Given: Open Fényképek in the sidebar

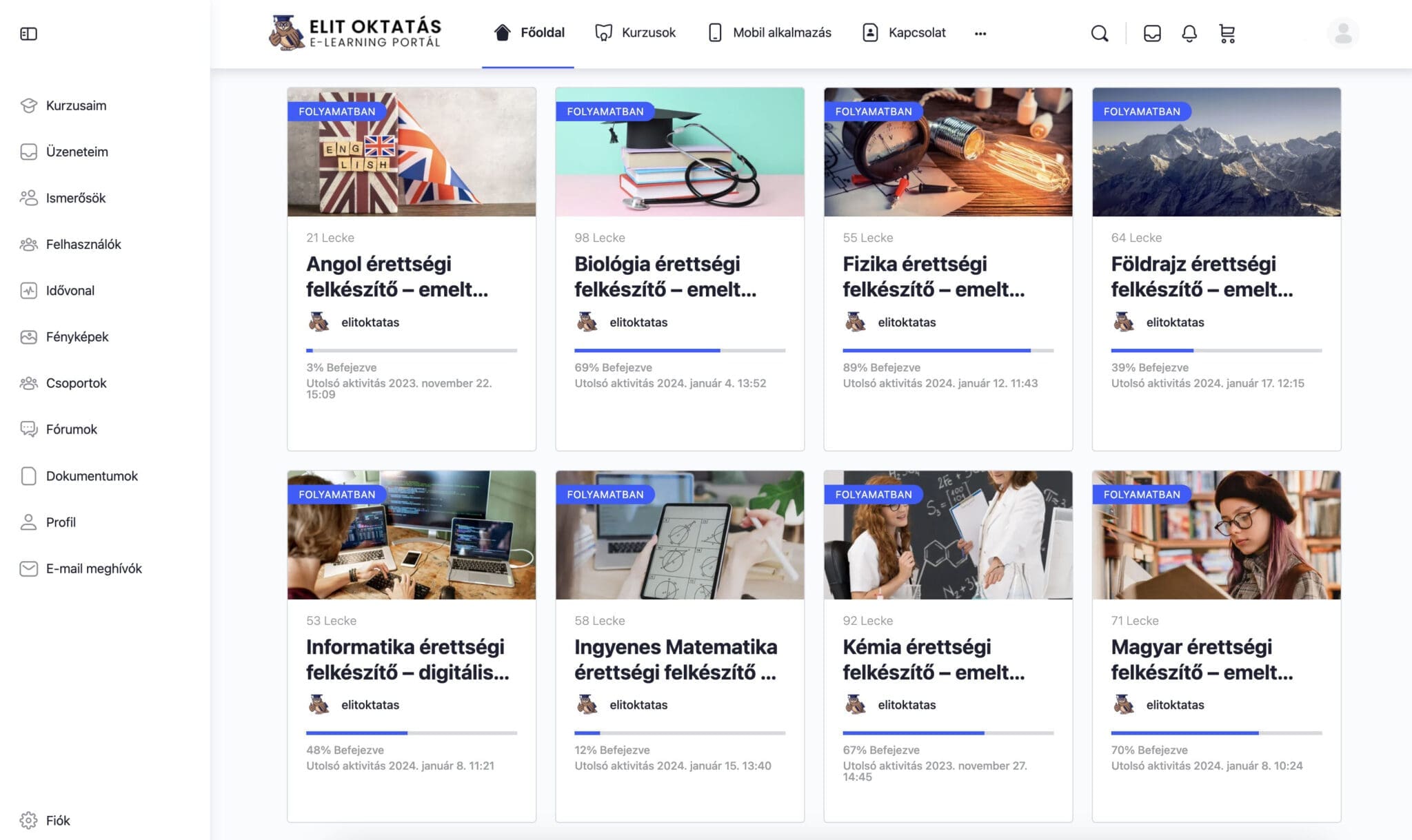Looking at the screenshot, I should coord(77,336).
